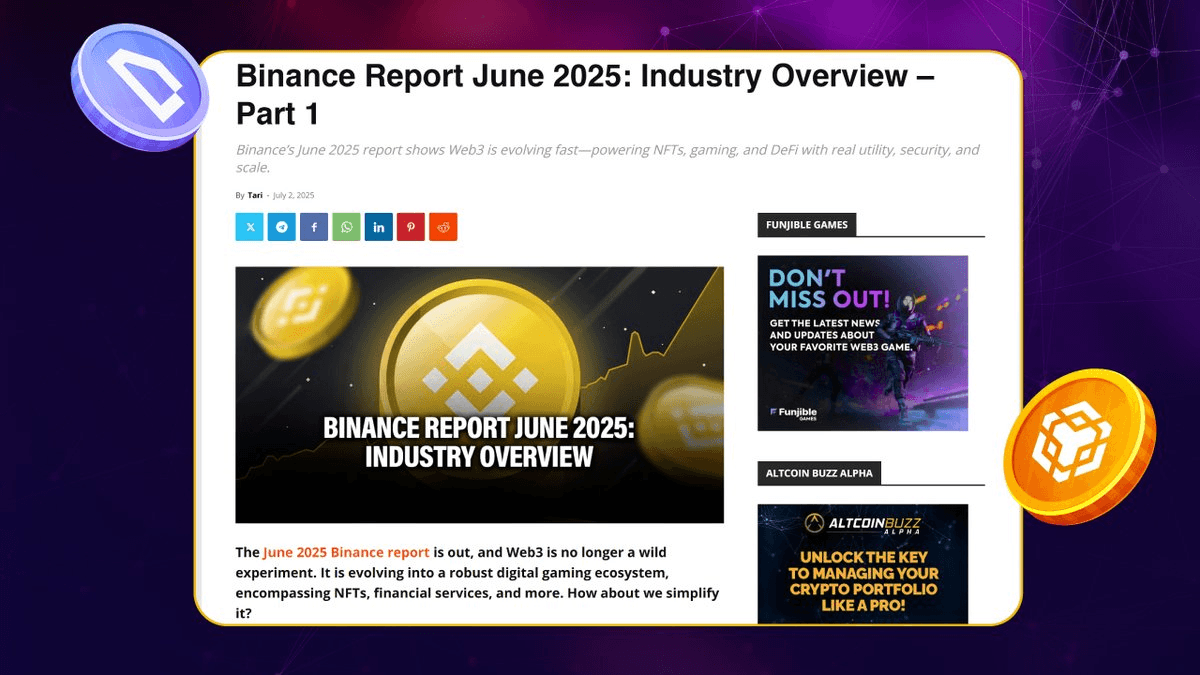Open the Altcoin Buzz Alpha portfolio ad
Image resolution: width=1200 pixels, height=675 pixels.
[x=862, y=564]
